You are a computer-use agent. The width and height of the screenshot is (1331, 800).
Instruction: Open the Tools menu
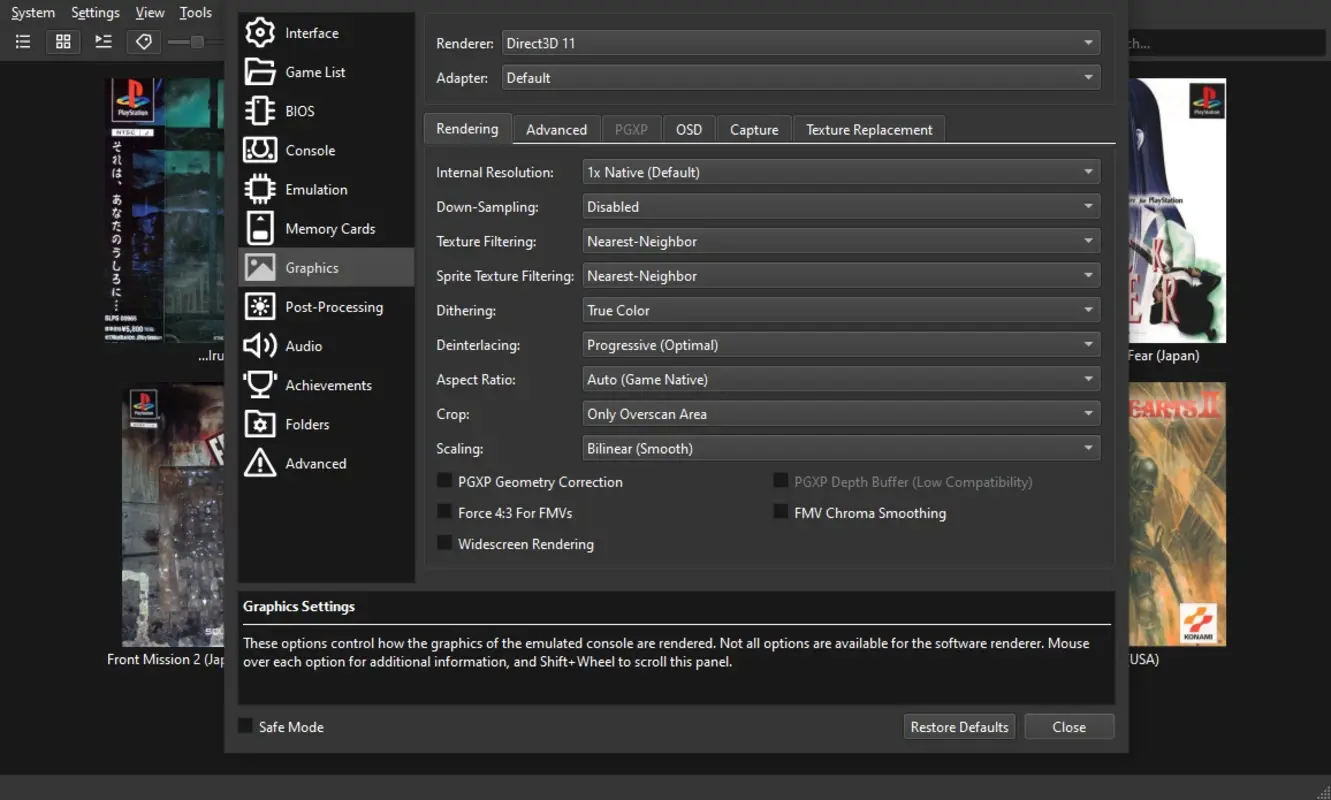pyautogui.click(x=195, y=12)
